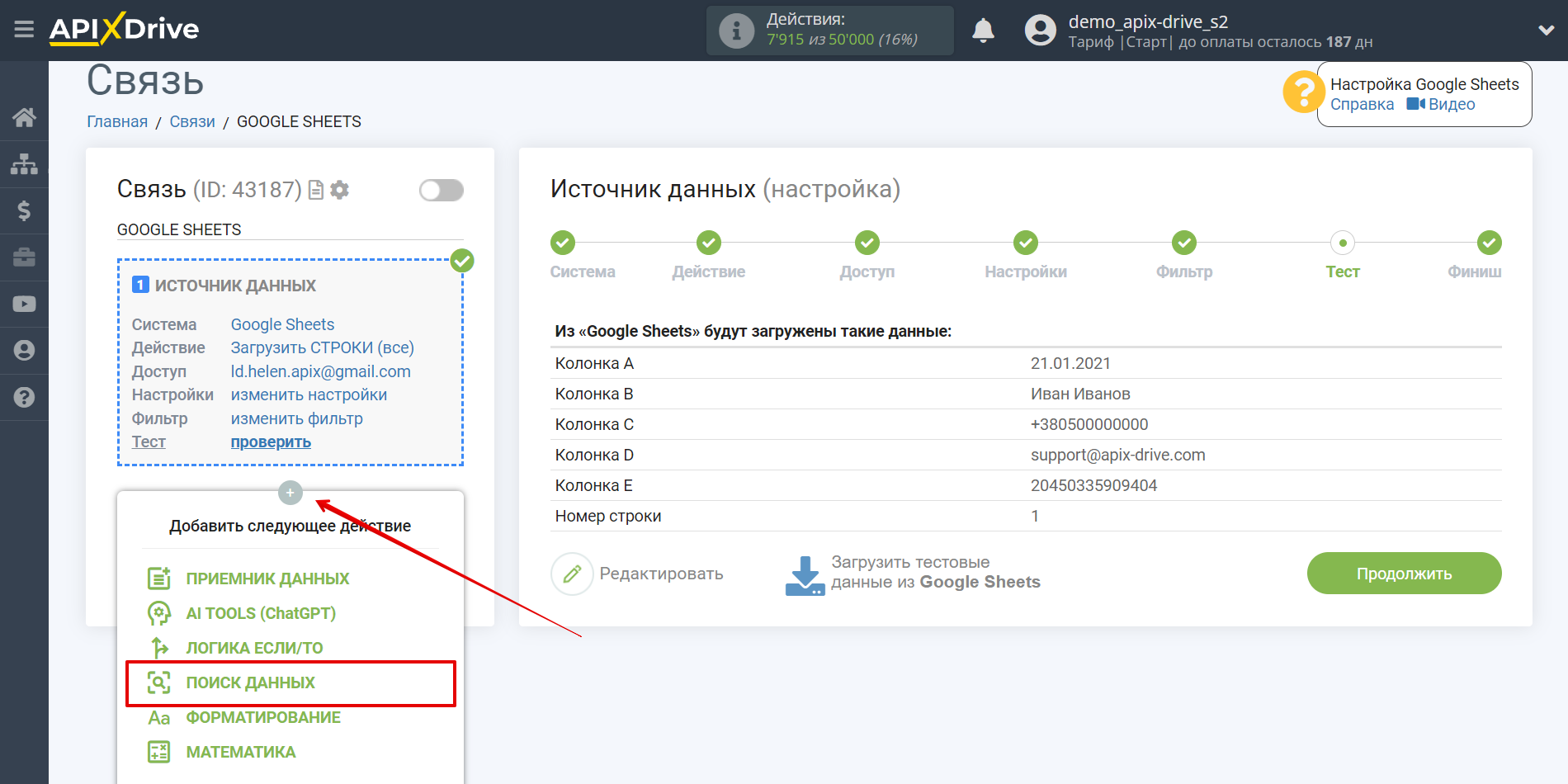
Task: Open the Справка link
Action: [1362, 105]
